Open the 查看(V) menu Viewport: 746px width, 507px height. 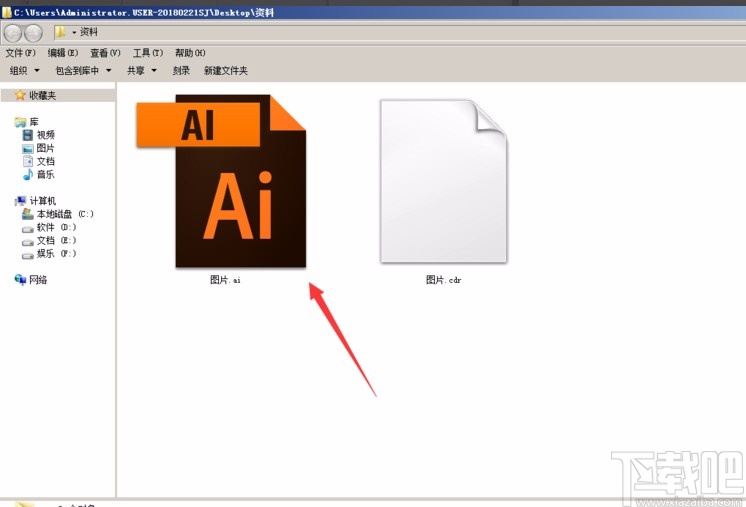(105, 53)
